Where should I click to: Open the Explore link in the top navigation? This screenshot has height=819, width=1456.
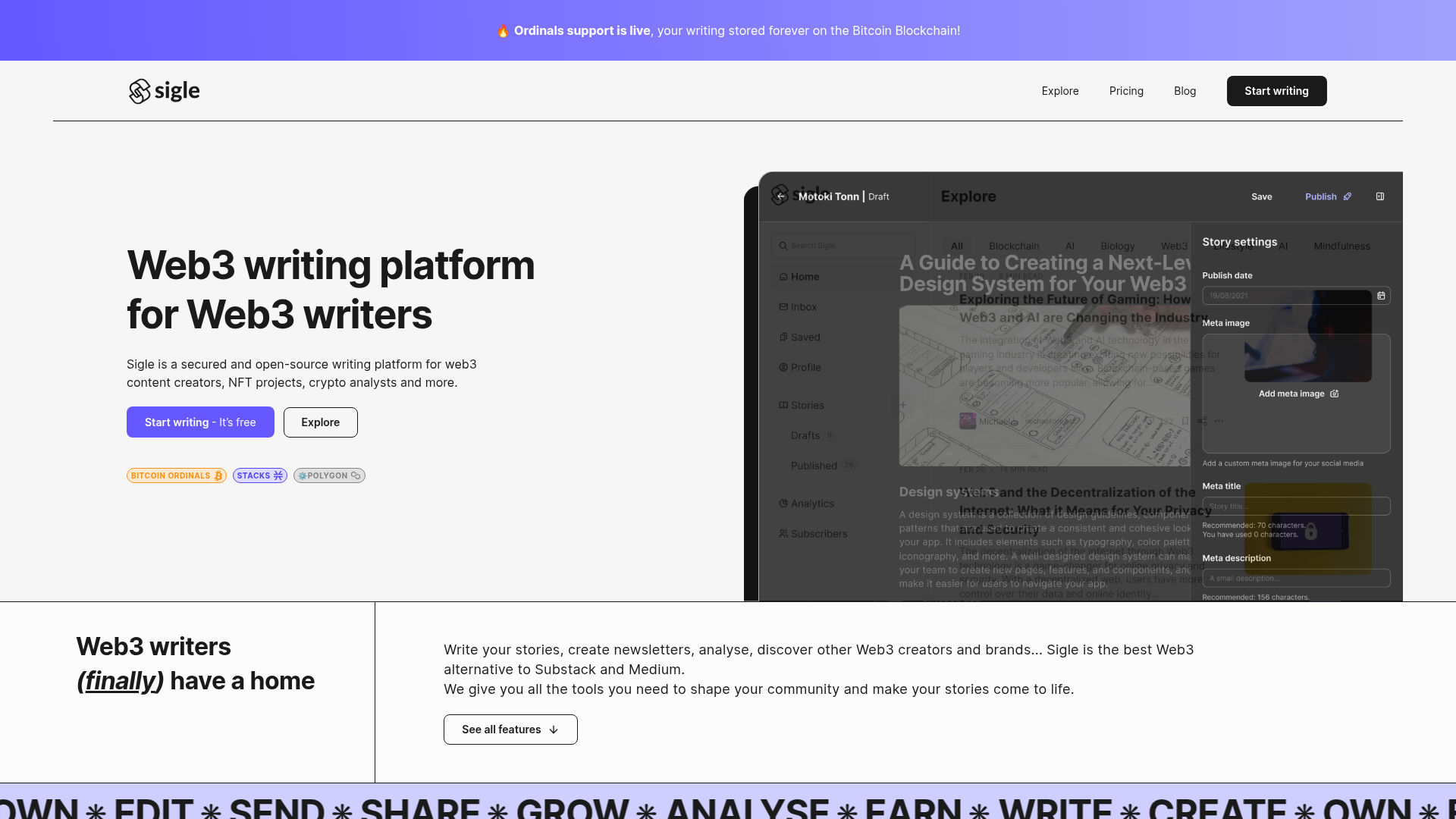click(1060, 91)
